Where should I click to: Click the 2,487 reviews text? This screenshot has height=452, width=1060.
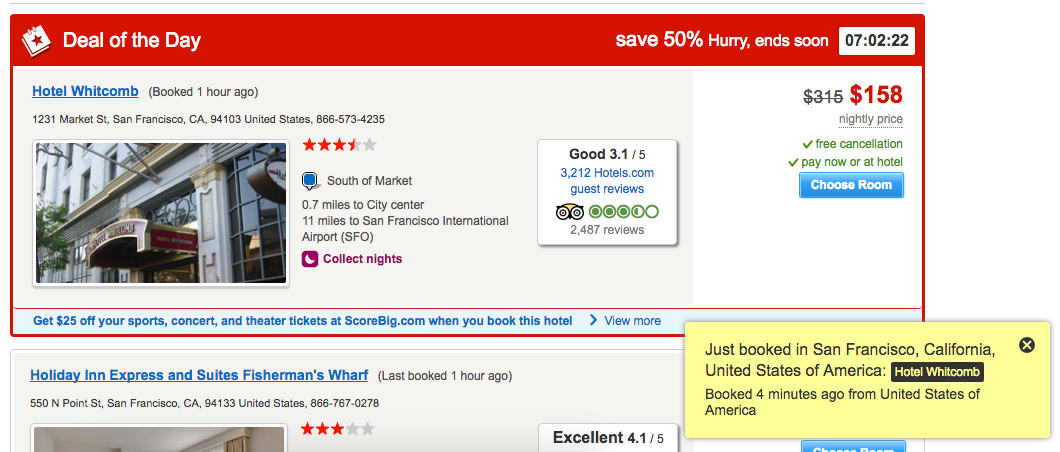(607, 230)
